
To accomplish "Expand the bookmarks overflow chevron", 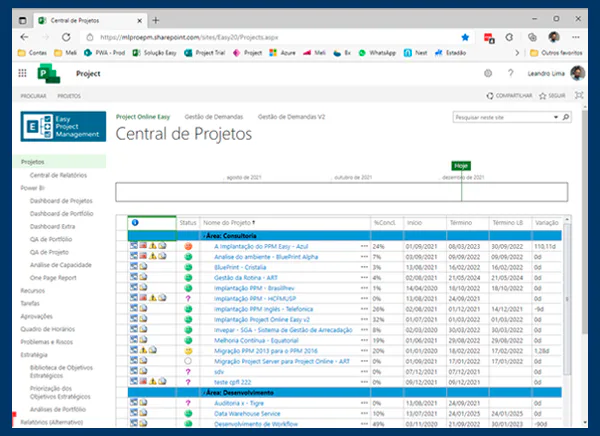I will click(517, 53).
